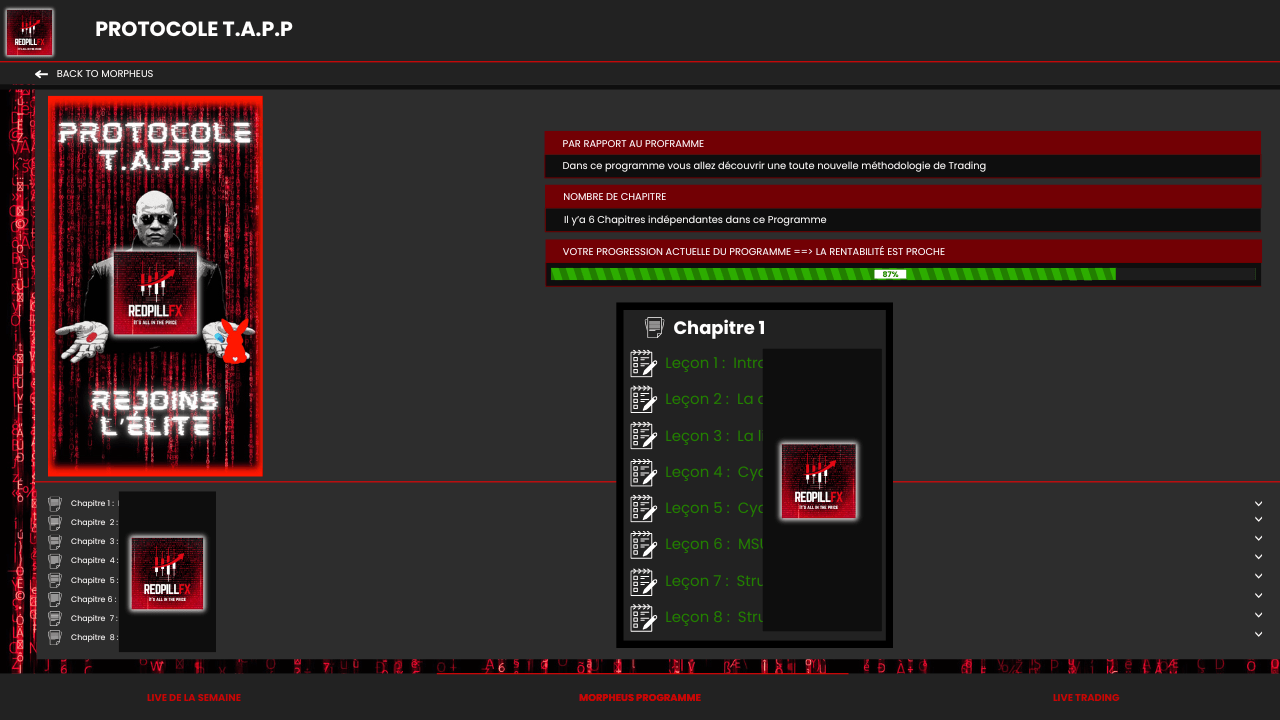Expand the Chapitre 2 row chevron

[x=1259, y=519]
